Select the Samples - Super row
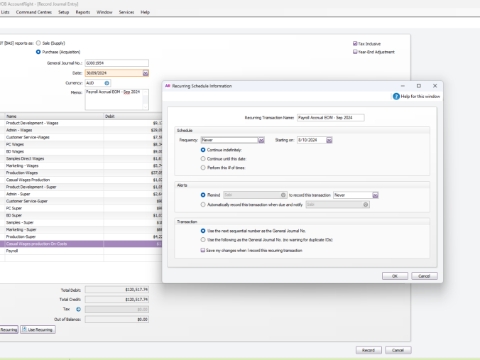 click(81, 223)
